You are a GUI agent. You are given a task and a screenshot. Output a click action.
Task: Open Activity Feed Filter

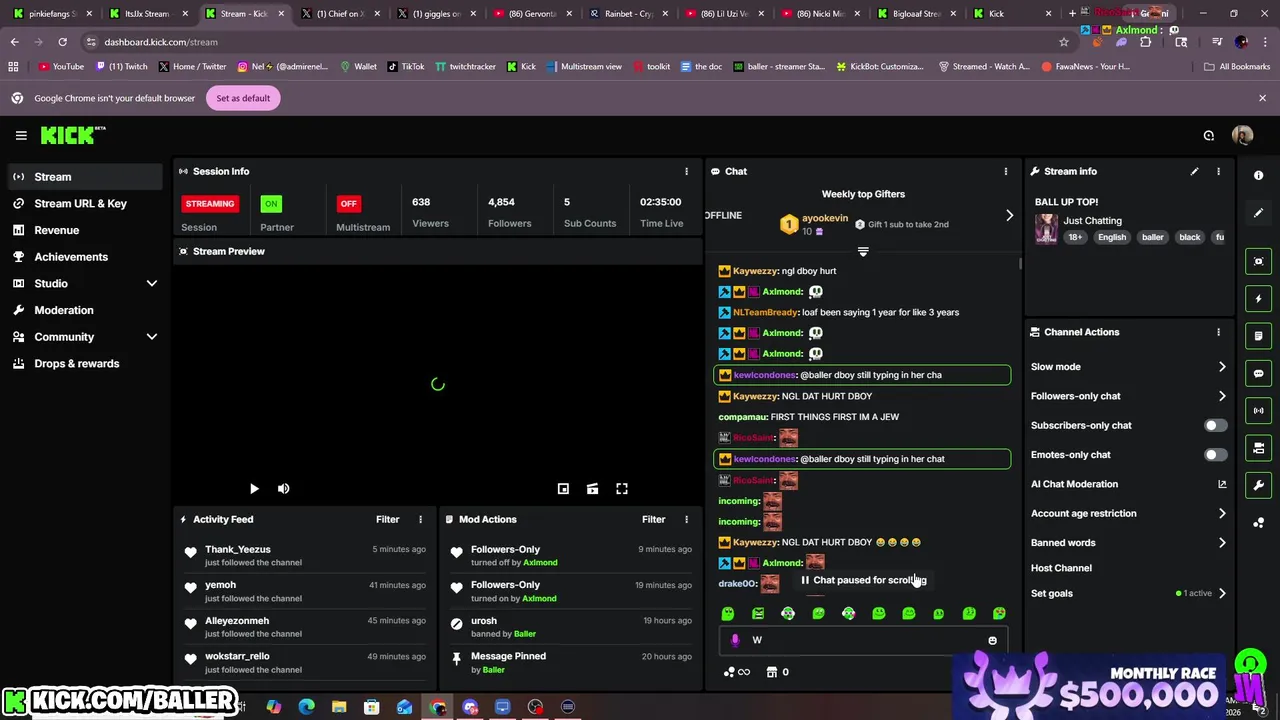[387, 519]
